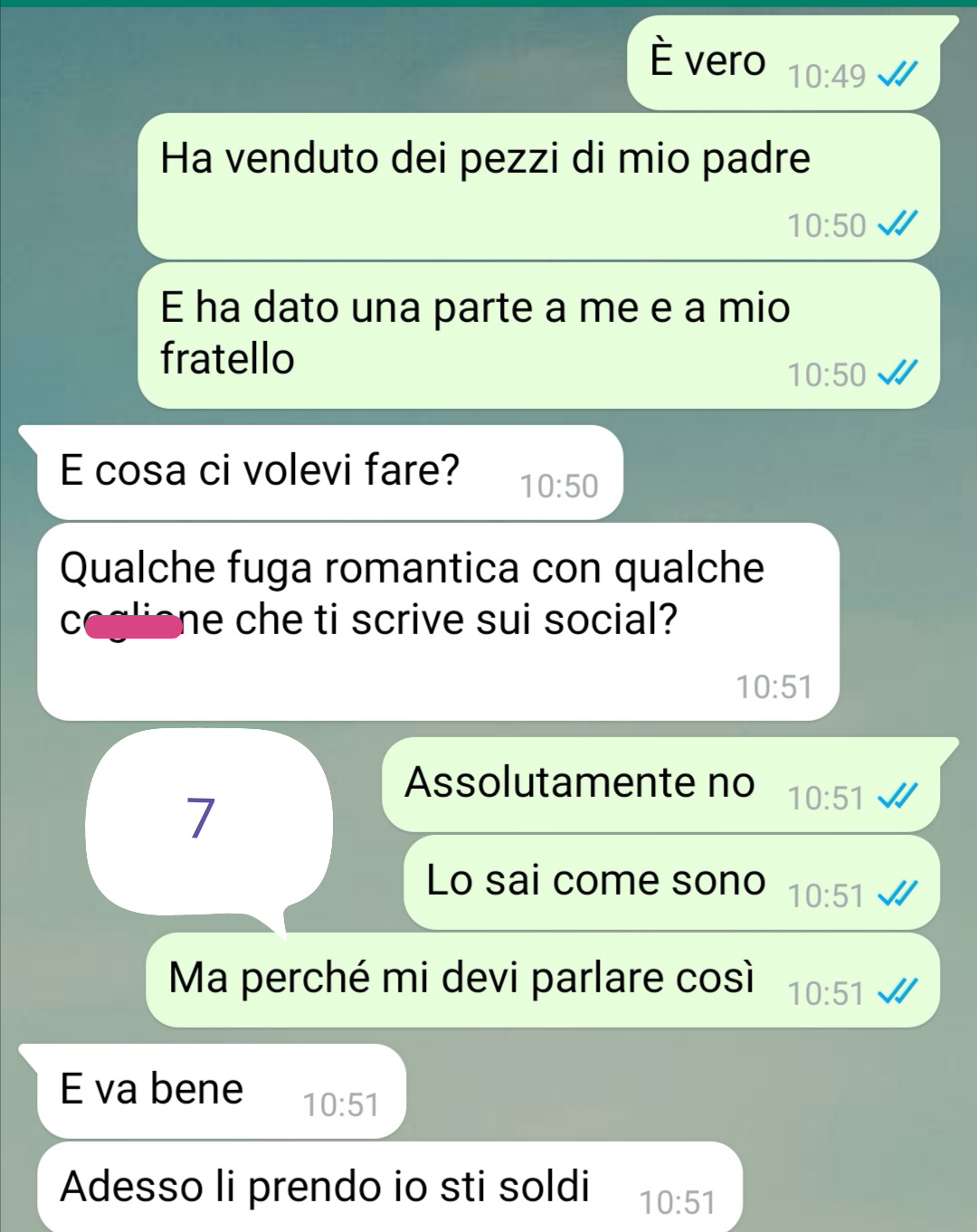Tap the ticks on "Ma perché mi devi parlare così"
Screen dimensions: 977x1232
[x=898, y=992]
